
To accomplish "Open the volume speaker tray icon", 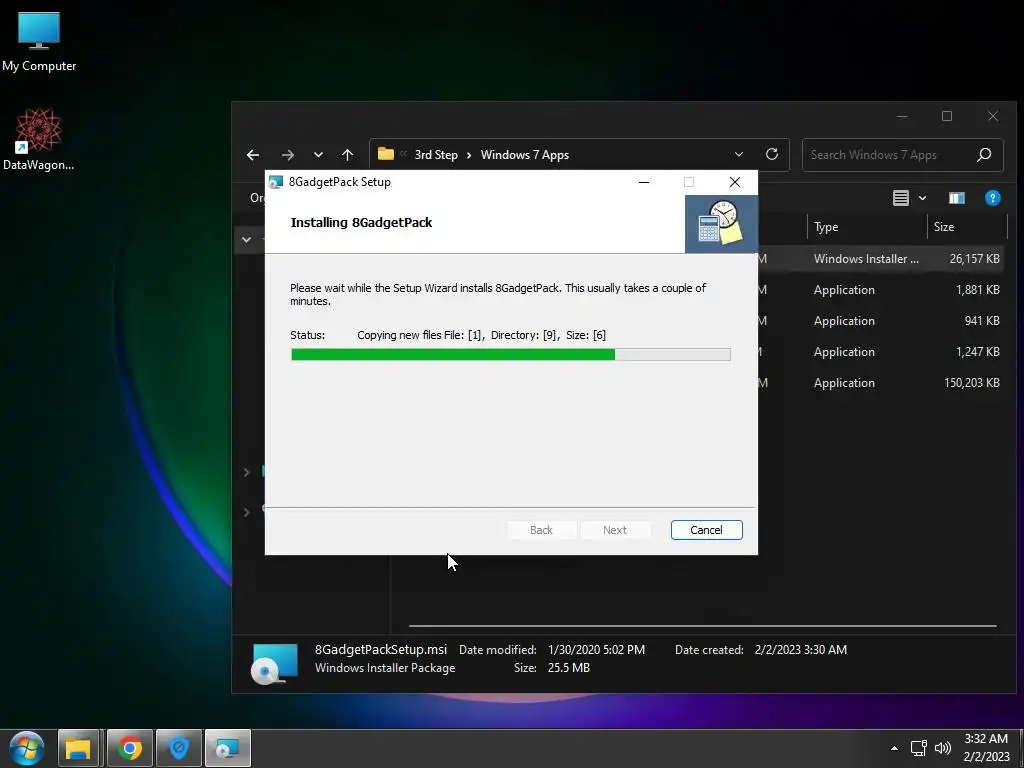I will pos(942,748).
